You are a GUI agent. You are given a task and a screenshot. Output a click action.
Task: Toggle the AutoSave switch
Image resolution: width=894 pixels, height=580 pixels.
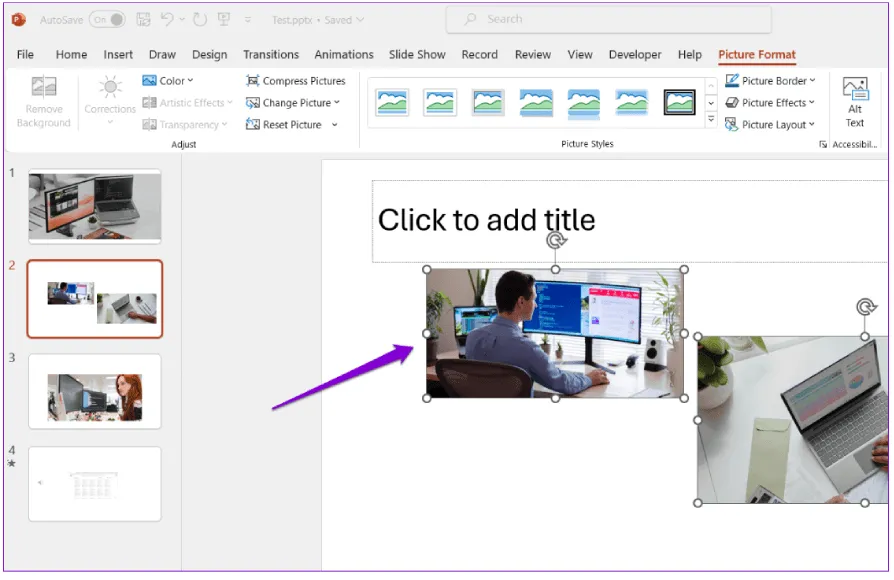pos(107,19)
